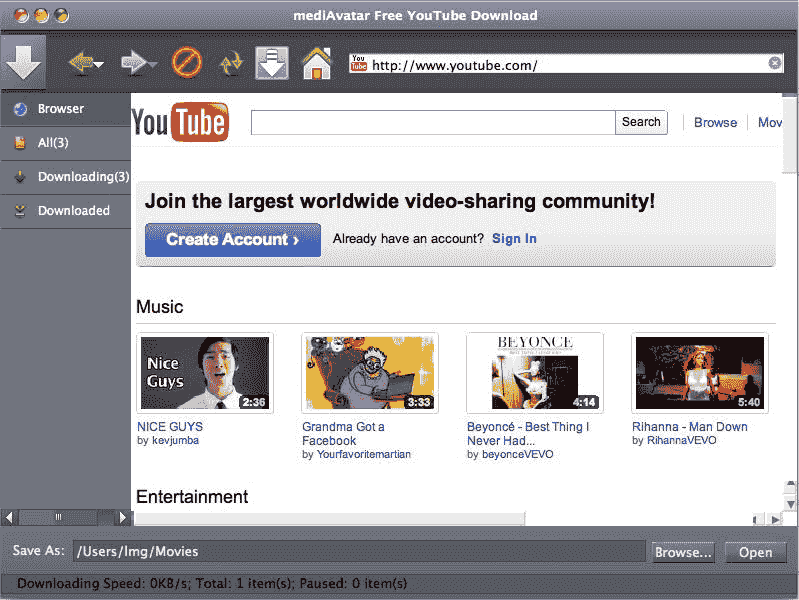Open the beyonceVEVO channel link
The width and height of the screenshot is (799, 600).
517,454
